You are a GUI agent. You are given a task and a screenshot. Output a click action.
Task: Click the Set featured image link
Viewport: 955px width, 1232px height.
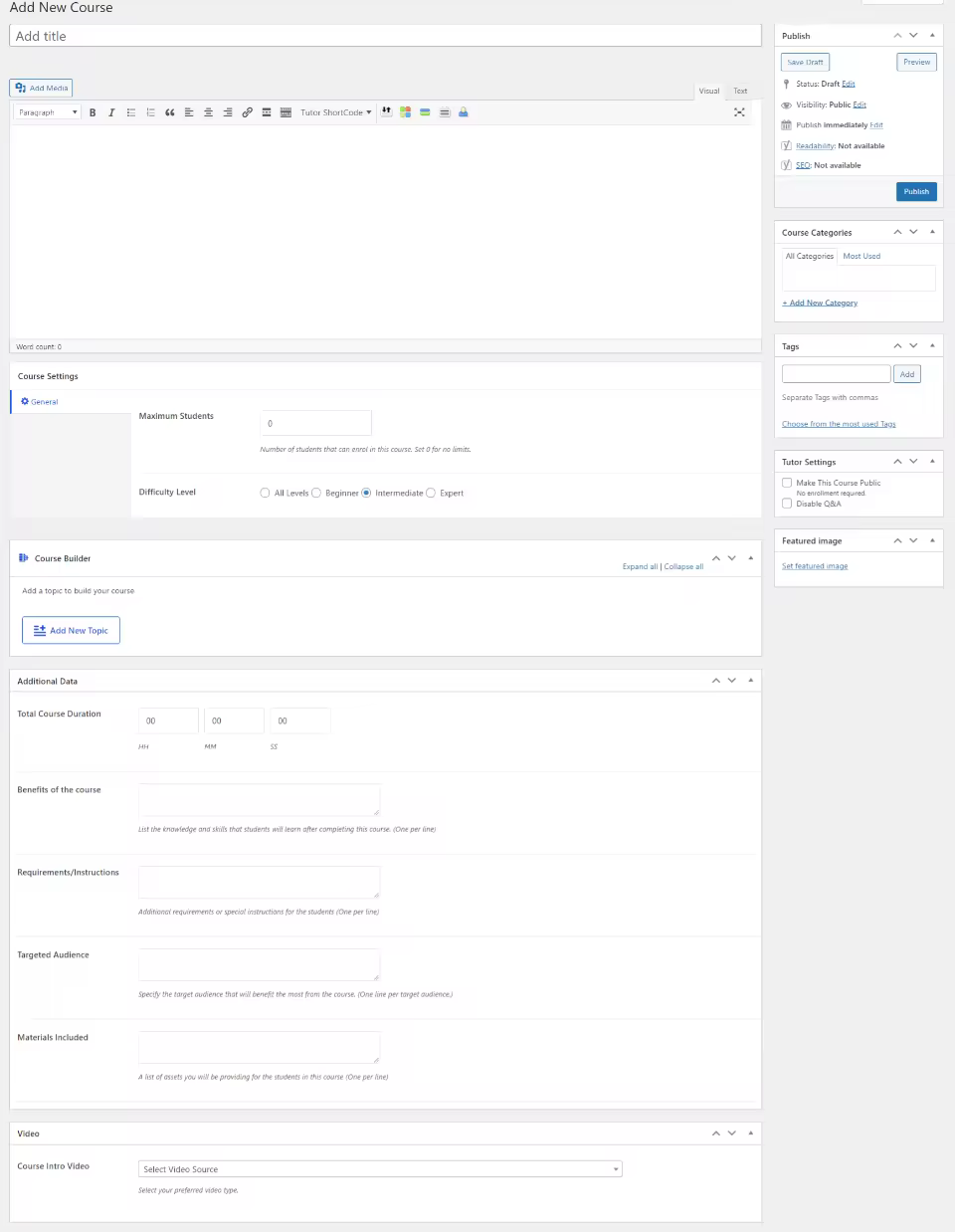[815, 566]
